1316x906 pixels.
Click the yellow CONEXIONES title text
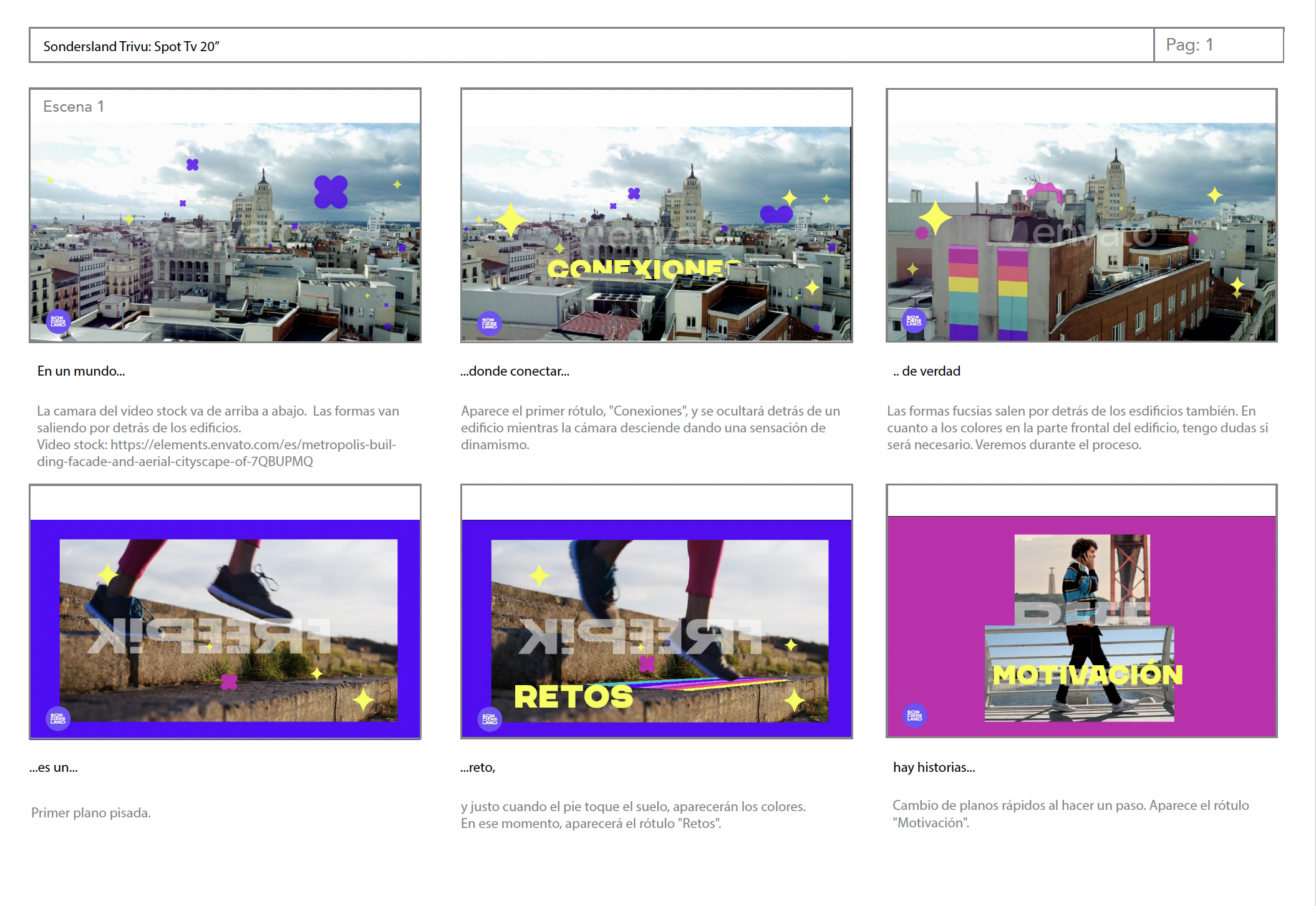tap(642, 269)
